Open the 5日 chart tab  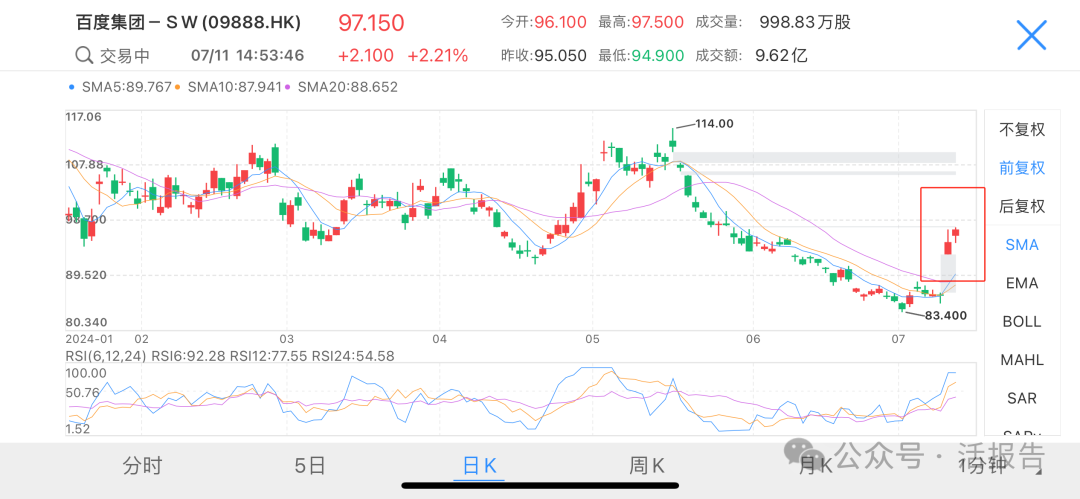[310, 465]
